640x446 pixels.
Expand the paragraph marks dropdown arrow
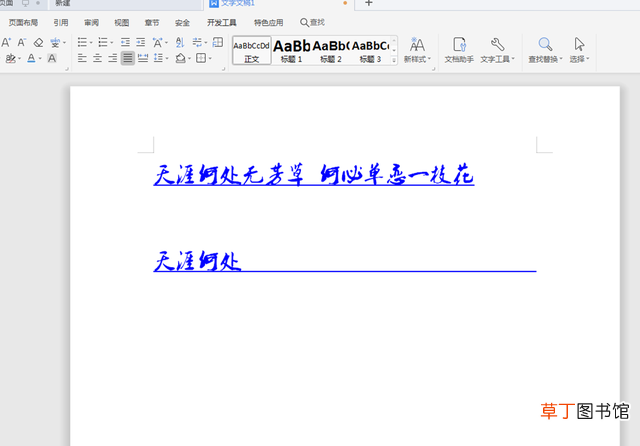(x=206, y=43)
